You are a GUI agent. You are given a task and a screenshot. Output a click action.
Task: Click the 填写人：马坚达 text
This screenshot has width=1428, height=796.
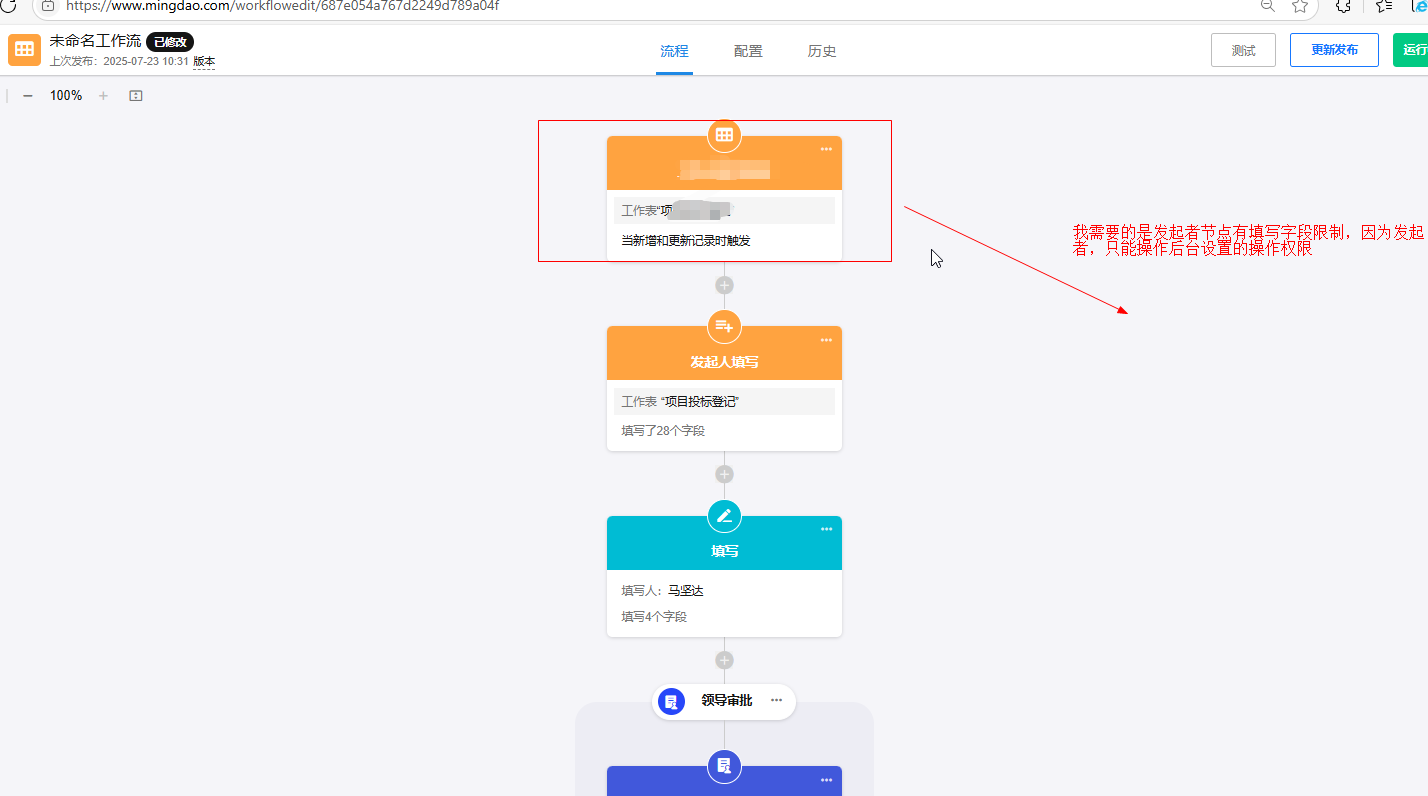pos(662,591)
